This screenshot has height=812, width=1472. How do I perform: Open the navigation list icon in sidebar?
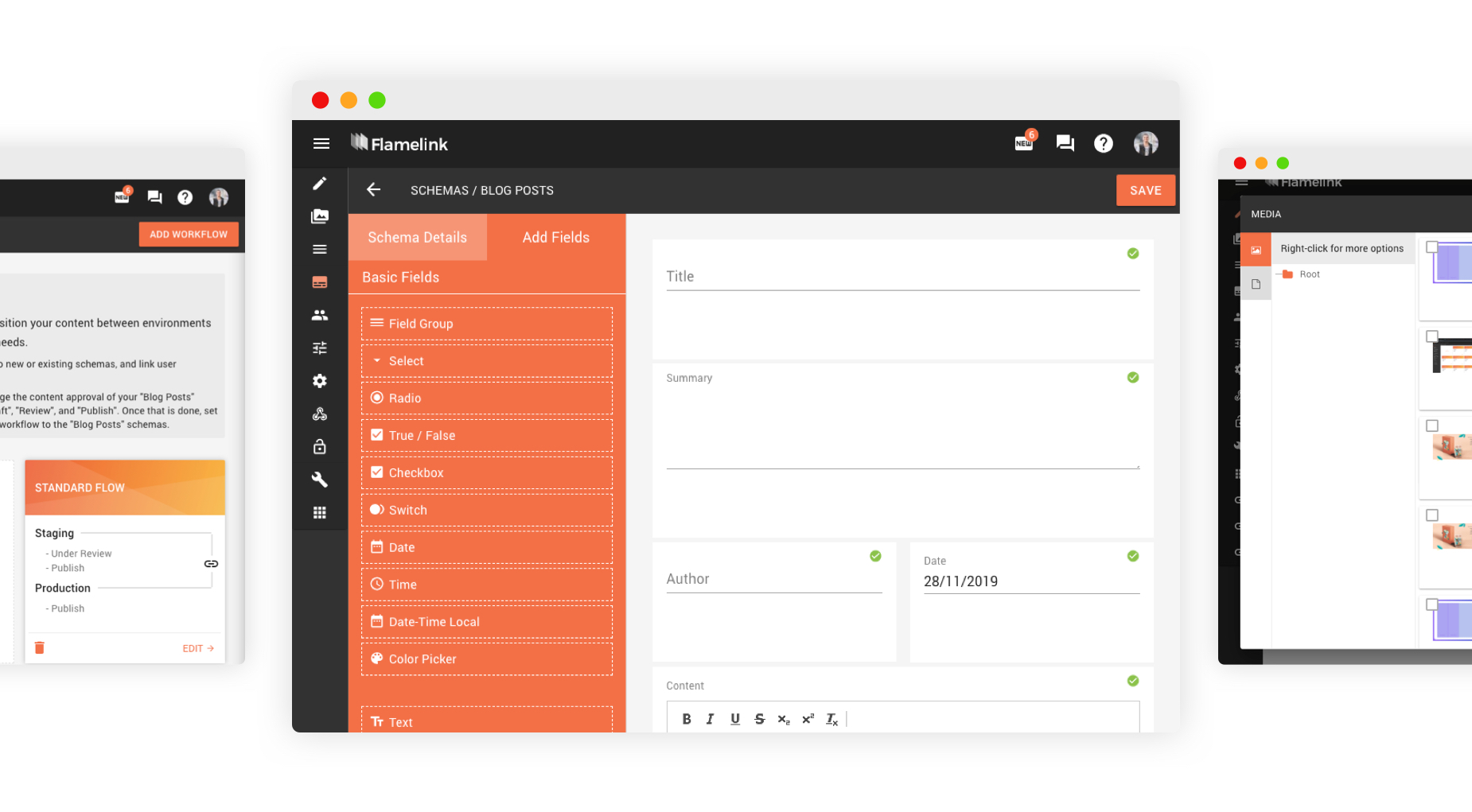click(x=320, y=250)
